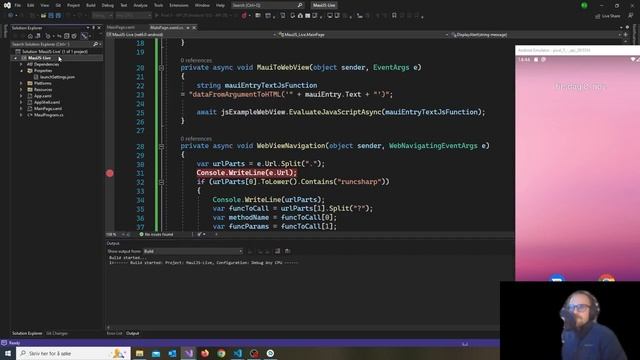
Task: Toggle Solution Explorer preview selected items icon
Action: pos(84,36)
